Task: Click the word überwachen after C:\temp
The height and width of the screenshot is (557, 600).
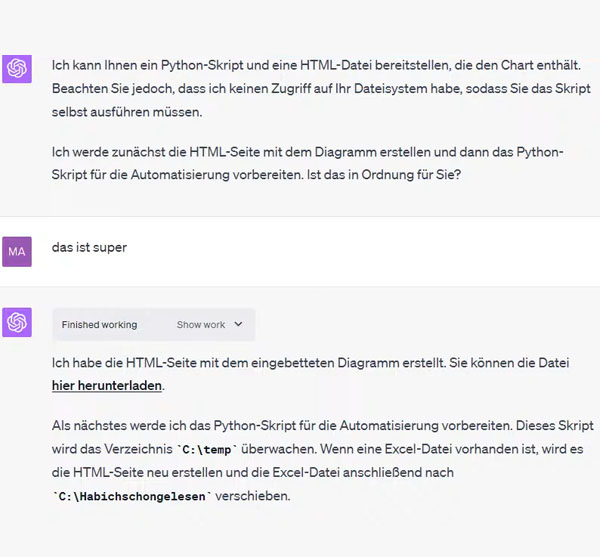Action: click(x=279, y=449)
